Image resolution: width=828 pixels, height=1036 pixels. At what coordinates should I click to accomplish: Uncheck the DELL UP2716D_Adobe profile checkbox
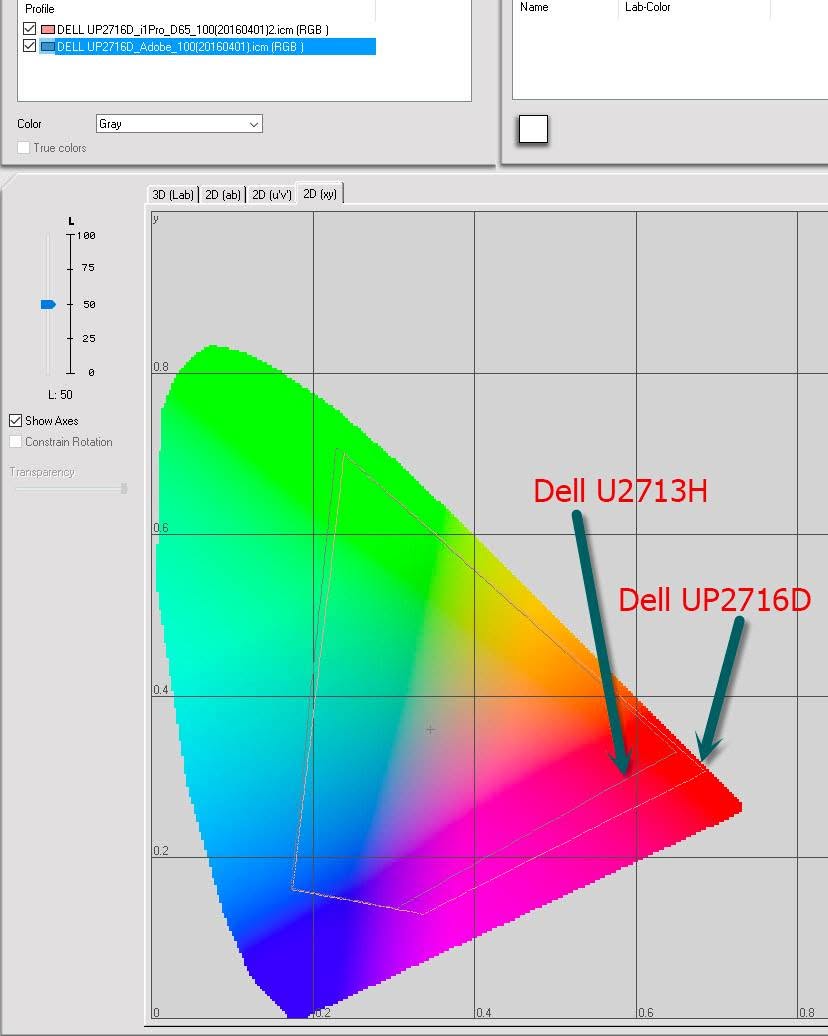pos(29,46)
